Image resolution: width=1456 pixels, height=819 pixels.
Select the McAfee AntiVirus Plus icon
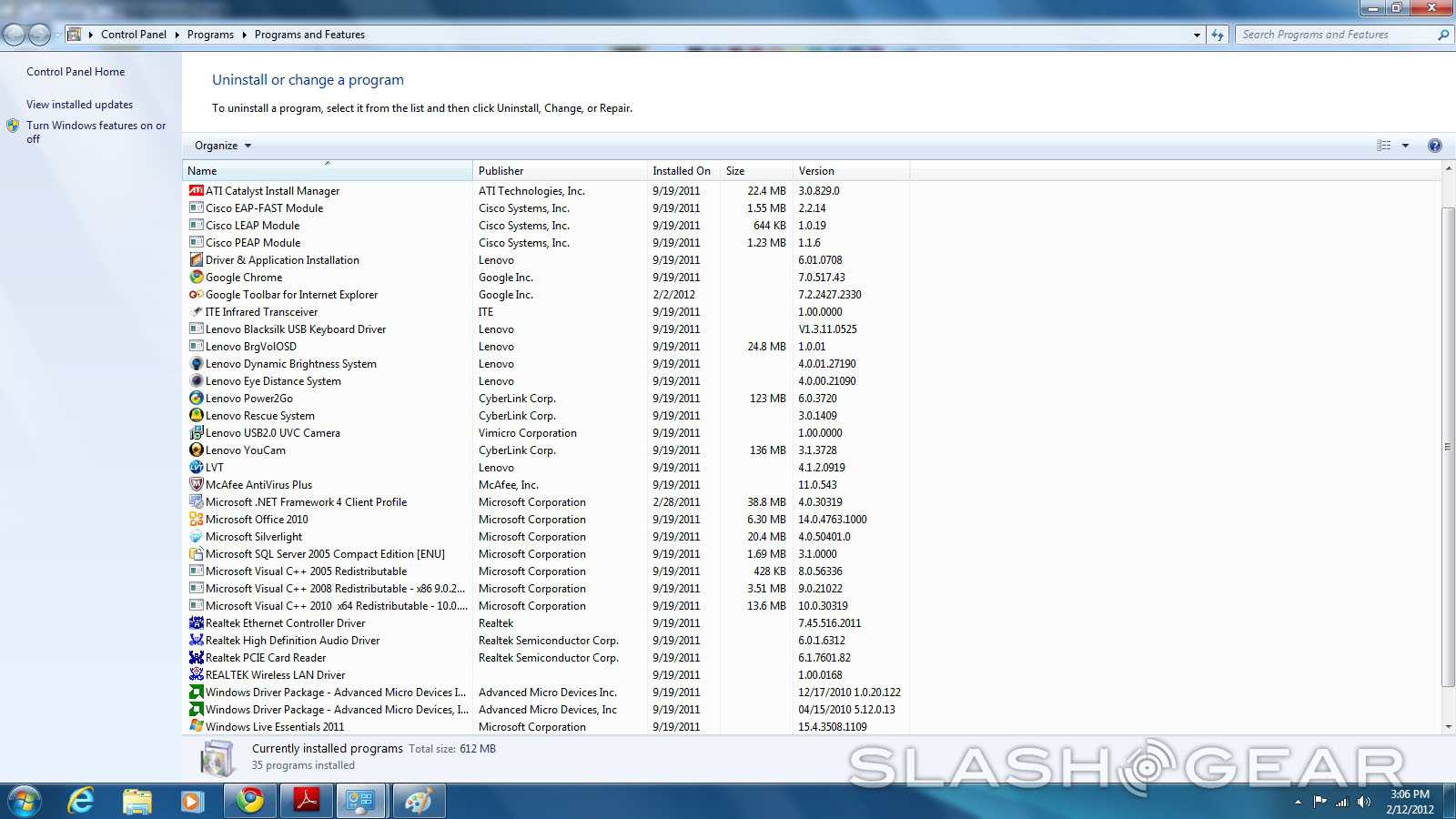(x=196, y=485)
